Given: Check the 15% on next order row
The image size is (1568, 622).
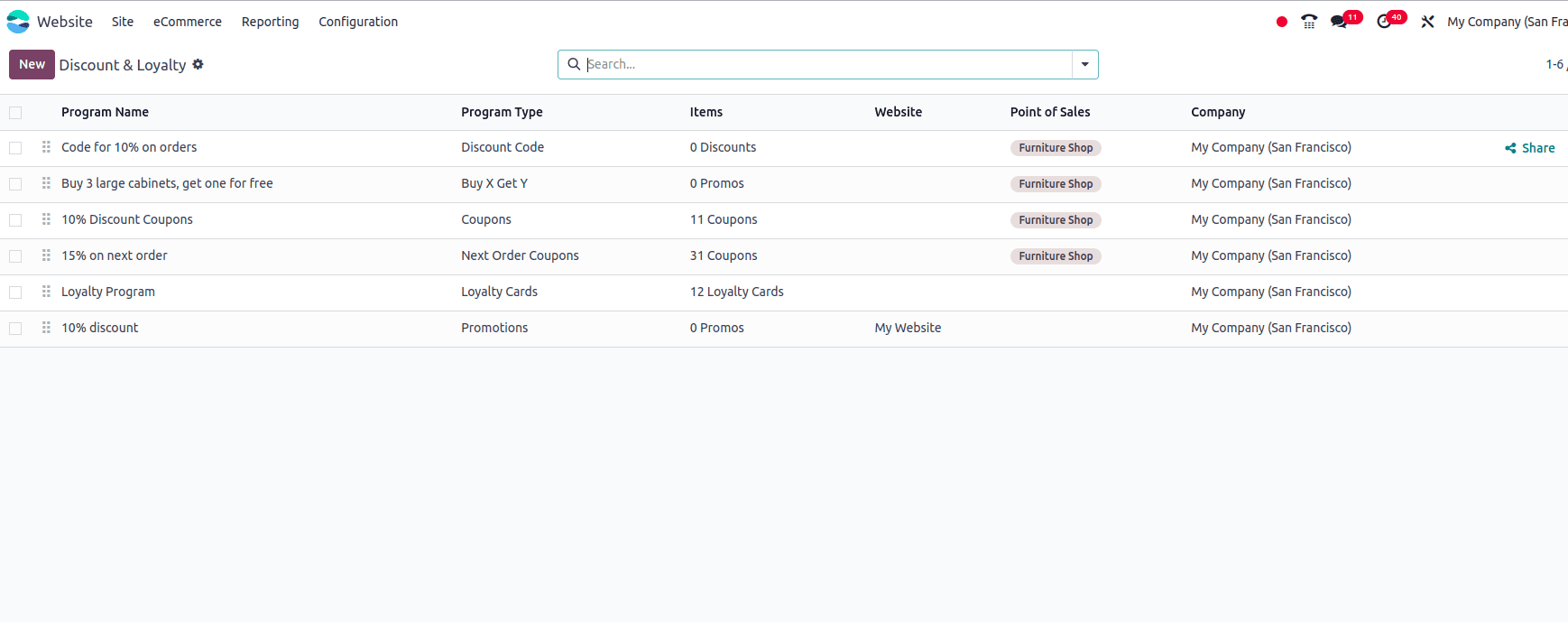Looking at the screenshot, I should pyautogui.click(x=15, y=256).
